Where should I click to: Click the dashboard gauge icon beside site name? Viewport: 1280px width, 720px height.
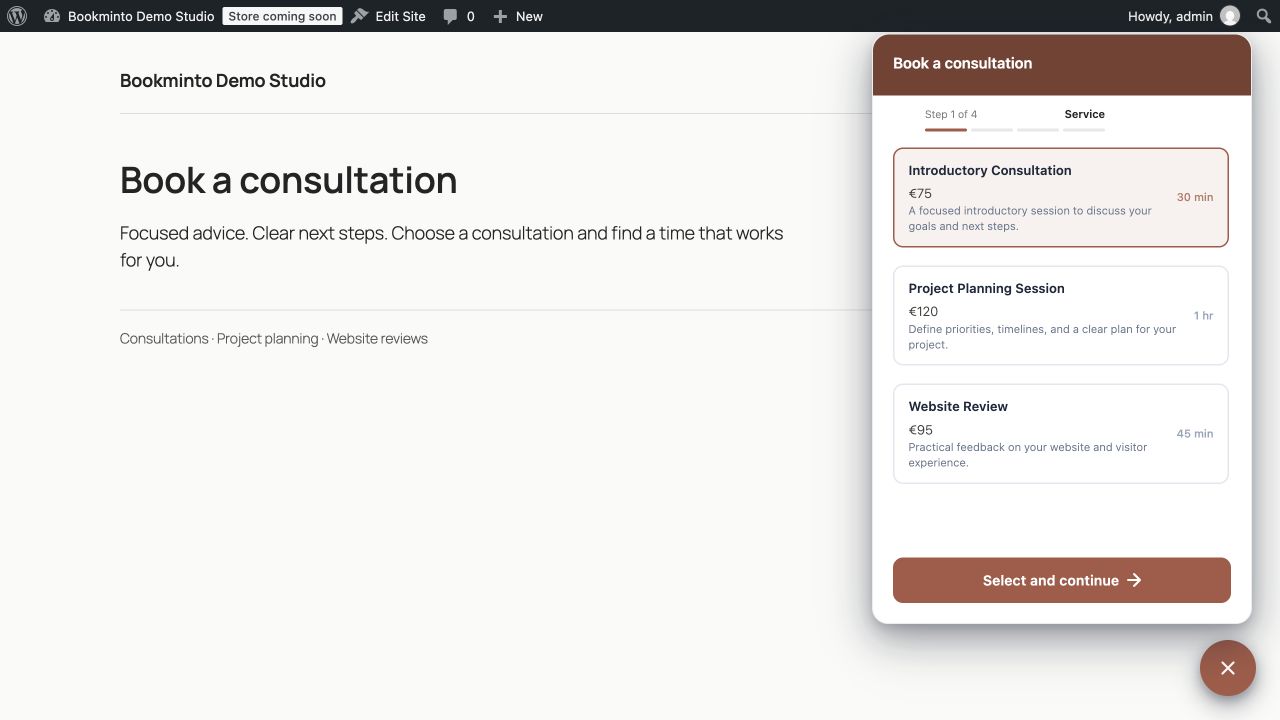(52, 16)
